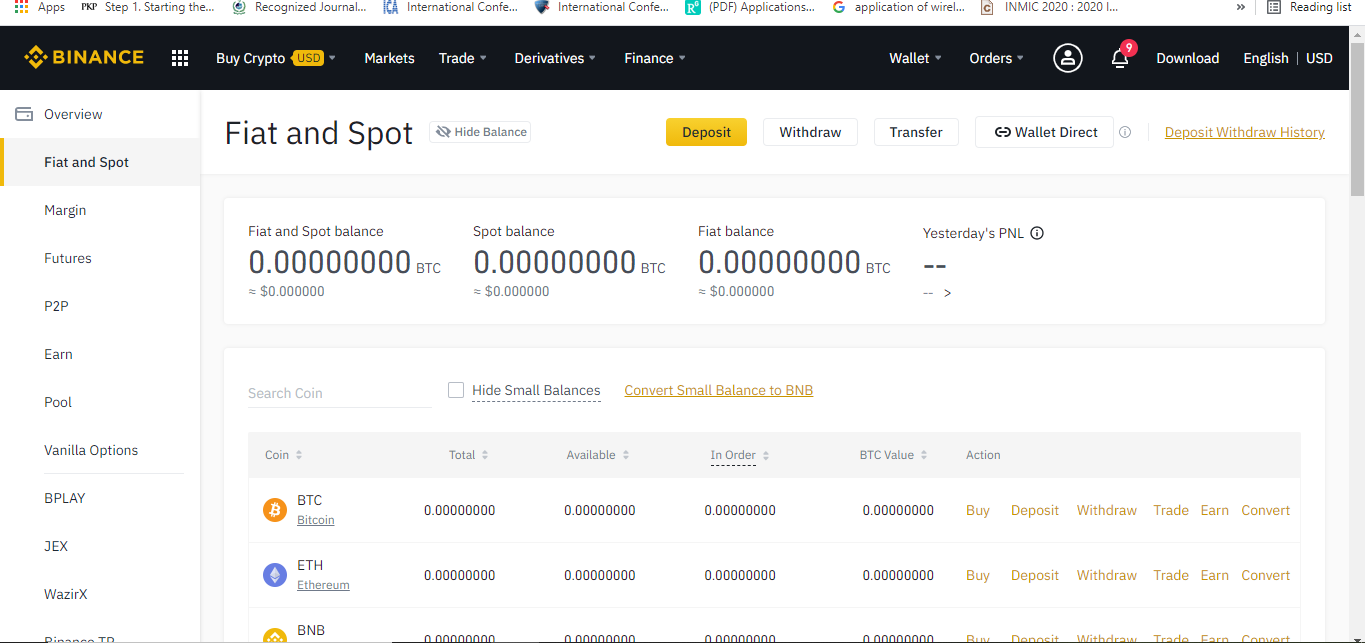Click Trade in the BTC row

[x=1170, y=510]
